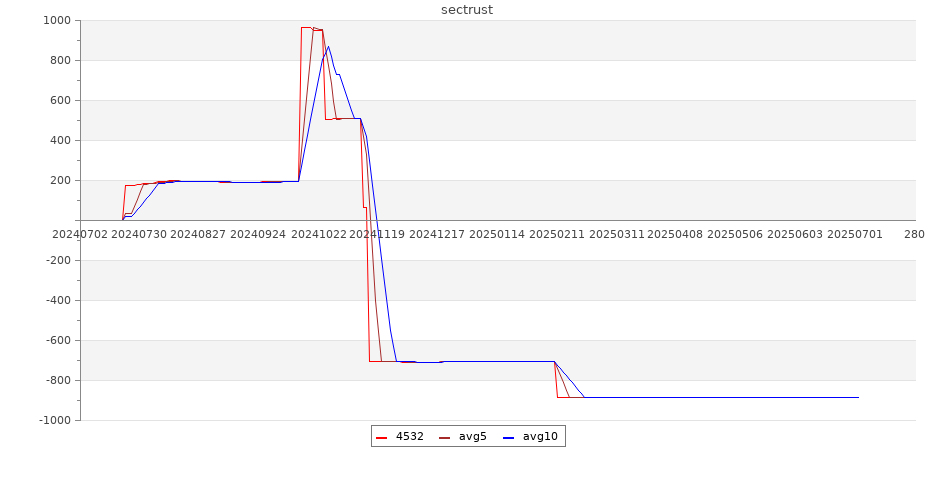Click the x-axis date '20241119'
The height and width of the screenshot is (500, 935).
[x=377, y=234]
